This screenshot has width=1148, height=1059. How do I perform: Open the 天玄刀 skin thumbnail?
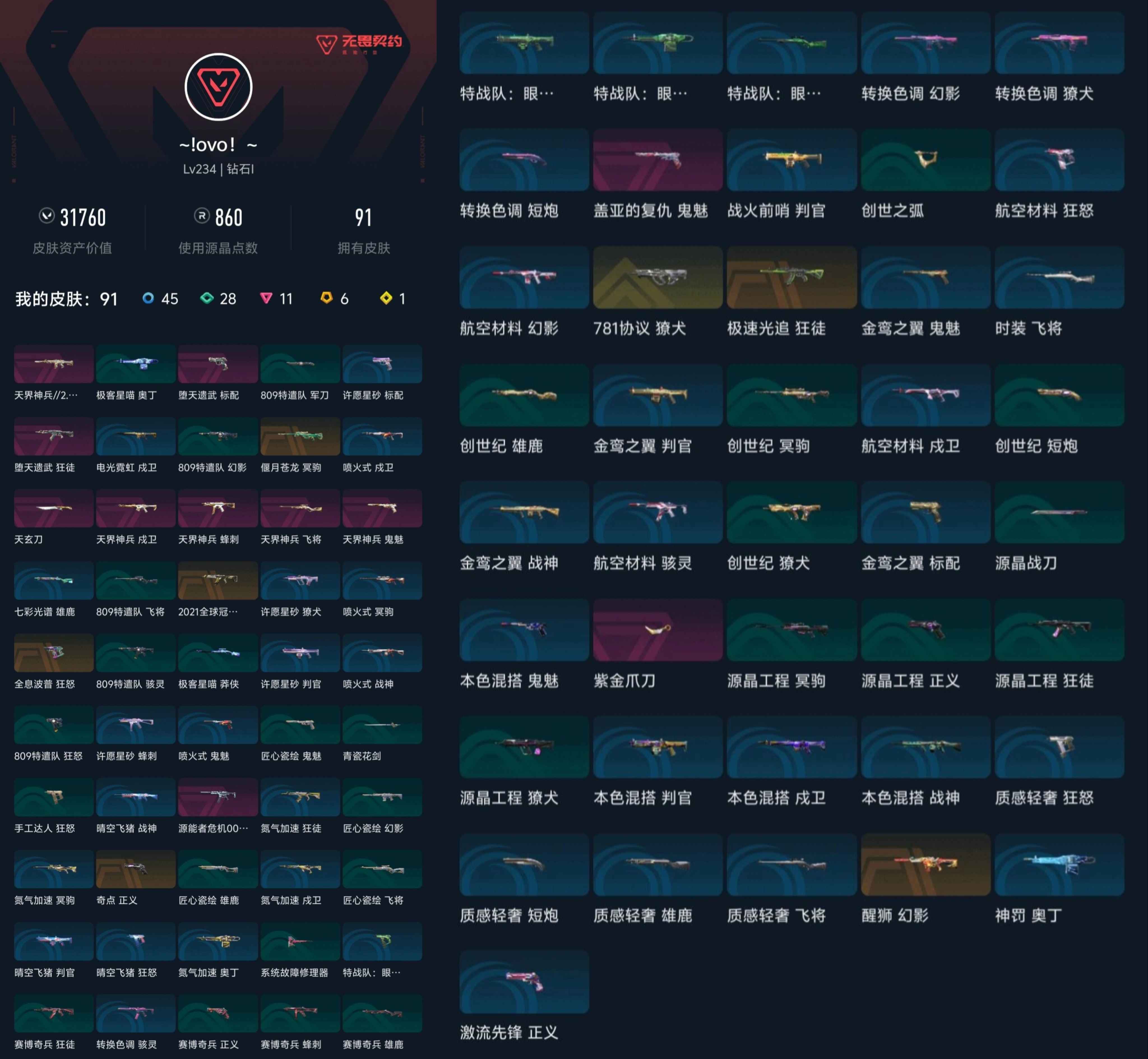(x=54, y=508)
